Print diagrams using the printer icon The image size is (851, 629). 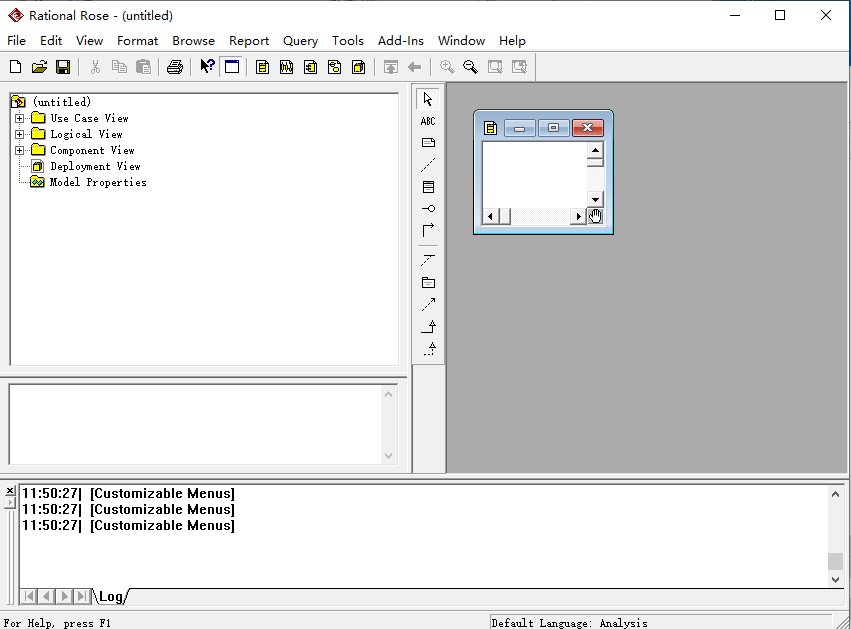point(175,67)
